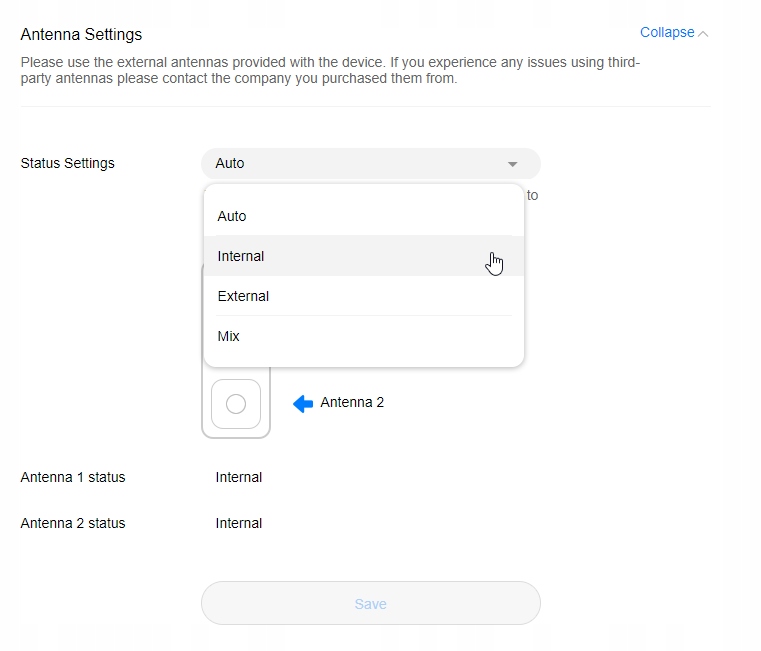Click the external antennas description text
761x651 pixels.
pyautogui.click(x=330, y=70)
